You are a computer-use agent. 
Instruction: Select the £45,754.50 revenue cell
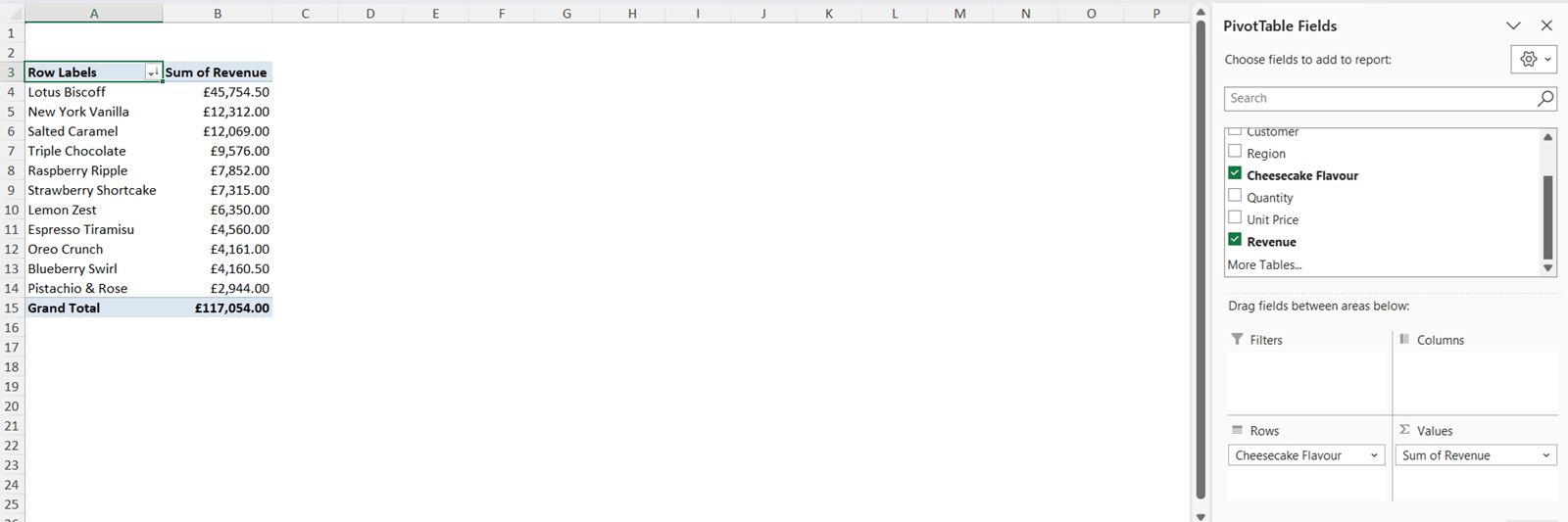(218, 92)
